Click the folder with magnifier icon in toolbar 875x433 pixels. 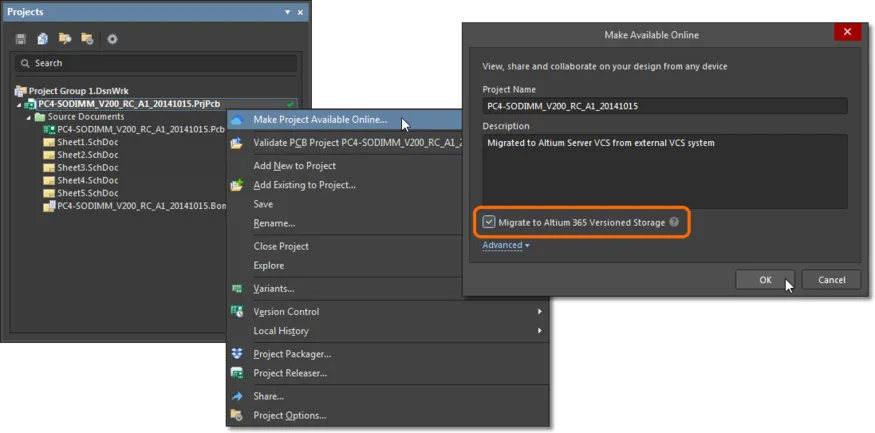pyautogui.click(x=65, y=39)
